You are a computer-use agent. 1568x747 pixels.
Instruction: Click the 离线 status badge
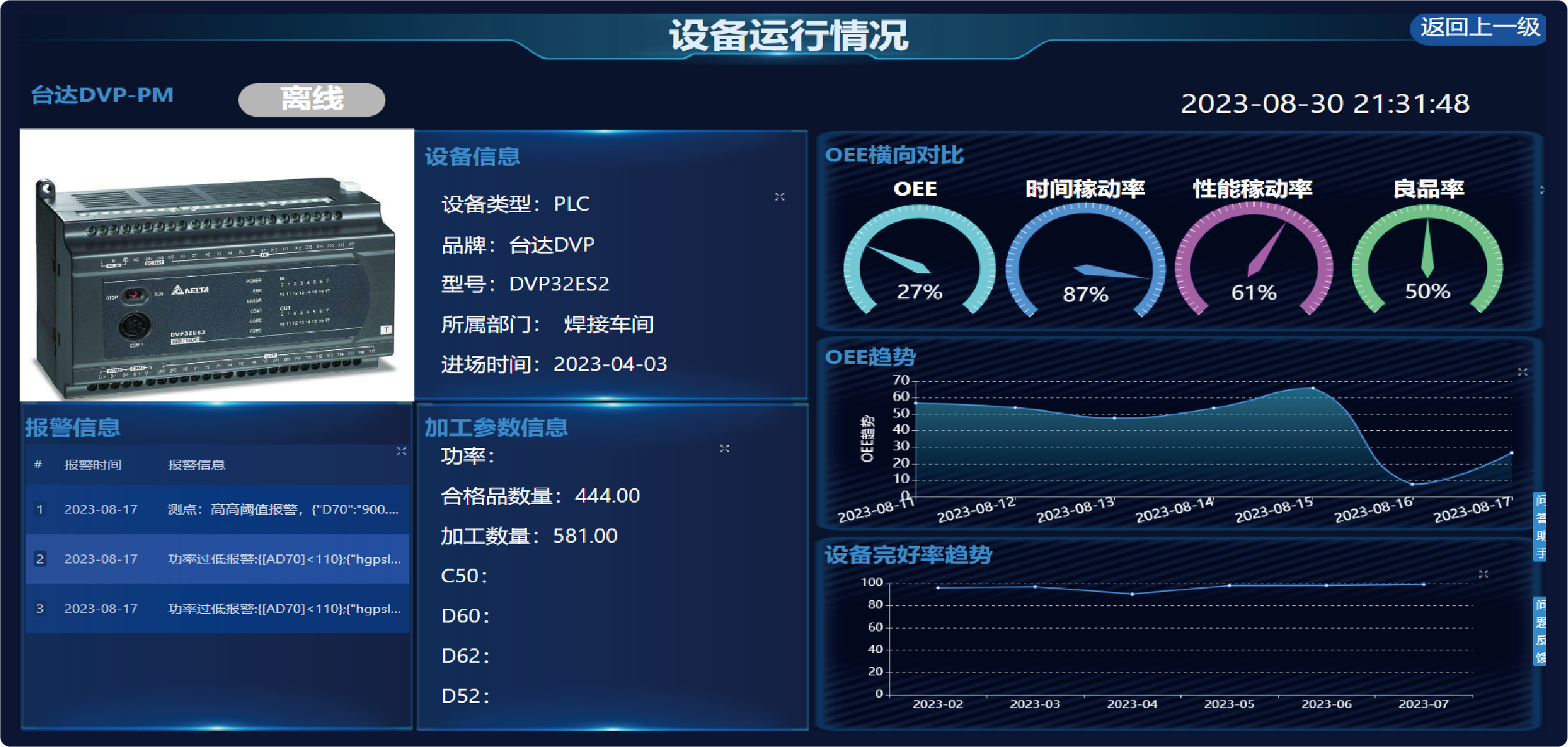tap(312, 100)
